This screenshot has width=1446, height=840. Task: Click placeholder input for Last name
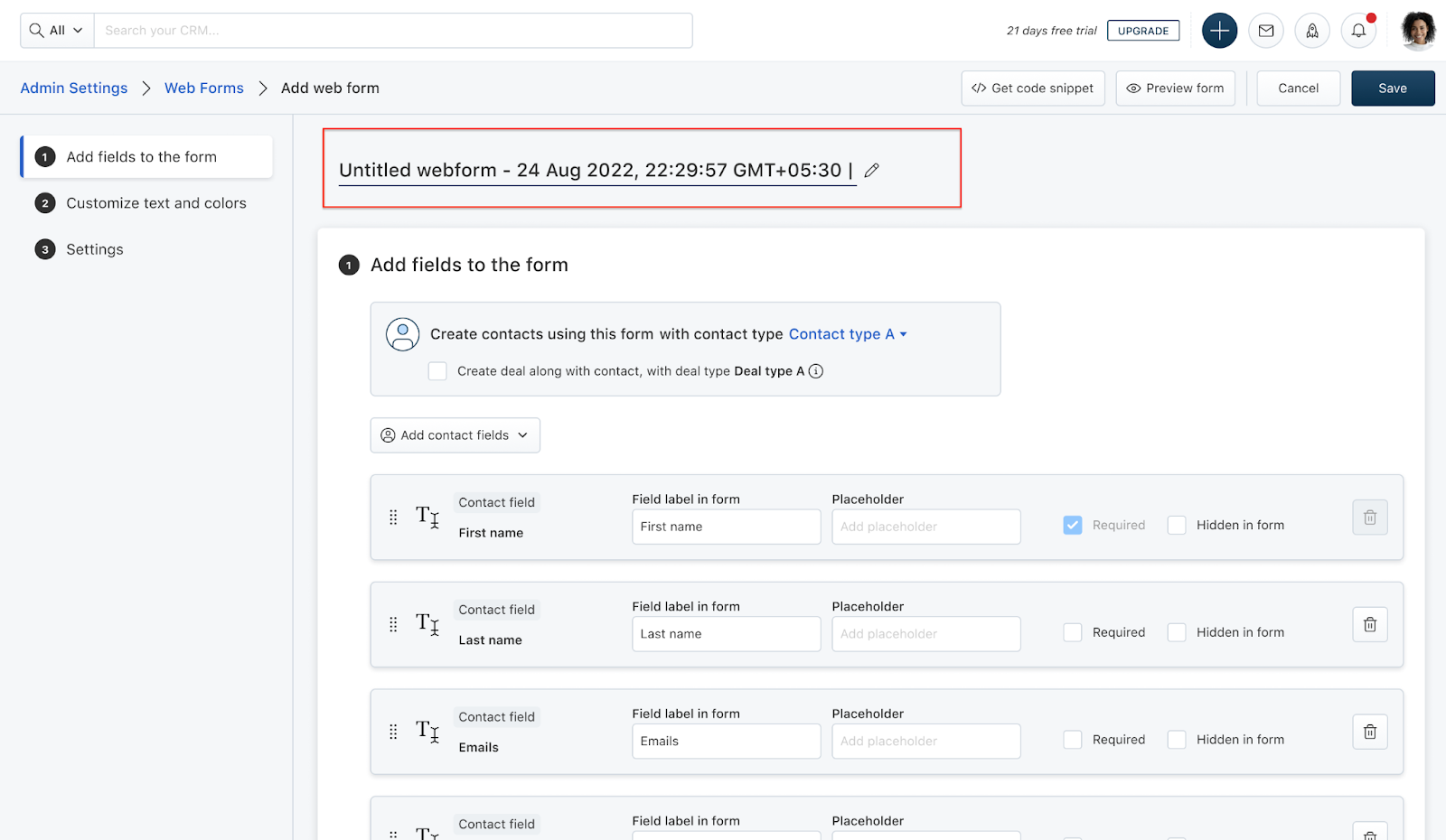(x=926, y=634)
